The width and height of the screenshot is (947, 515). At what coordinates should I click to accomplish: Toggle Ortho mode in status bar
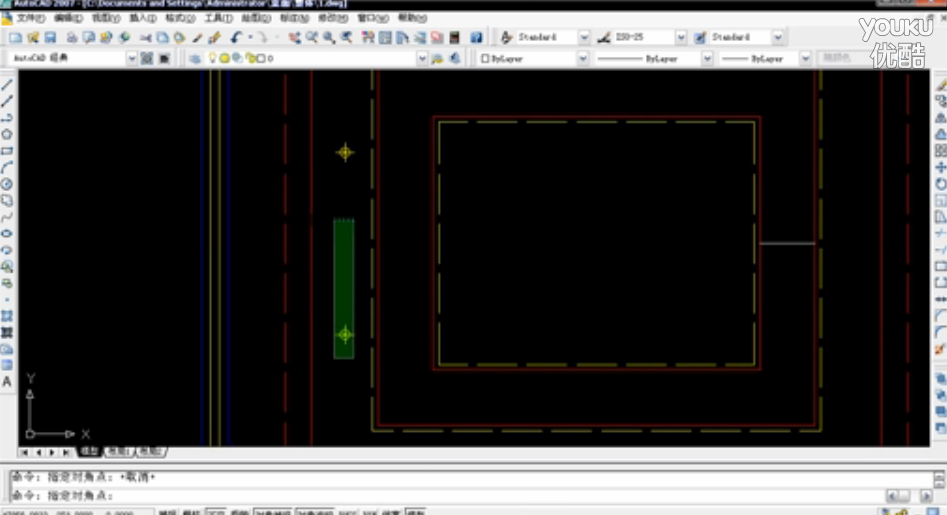tap(215, 512)
